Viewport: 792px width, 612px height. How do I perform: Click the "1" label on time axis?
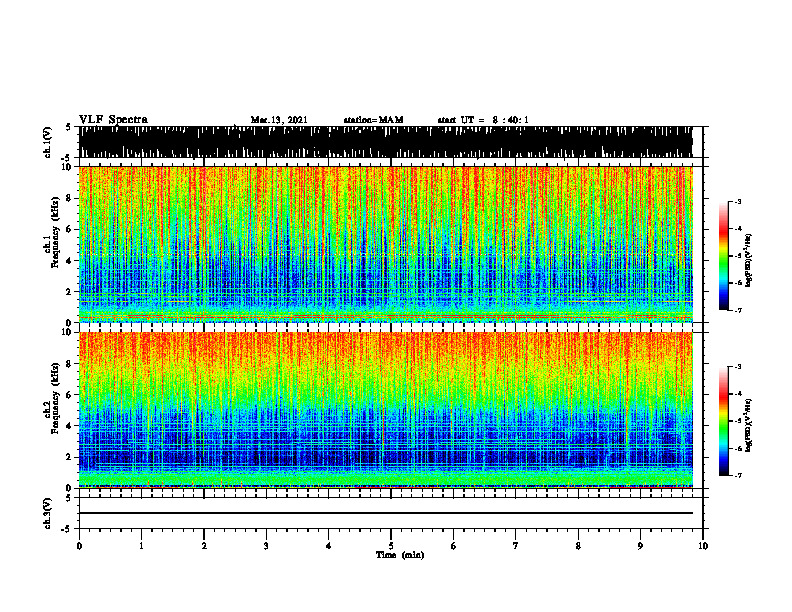pos(141,546)
